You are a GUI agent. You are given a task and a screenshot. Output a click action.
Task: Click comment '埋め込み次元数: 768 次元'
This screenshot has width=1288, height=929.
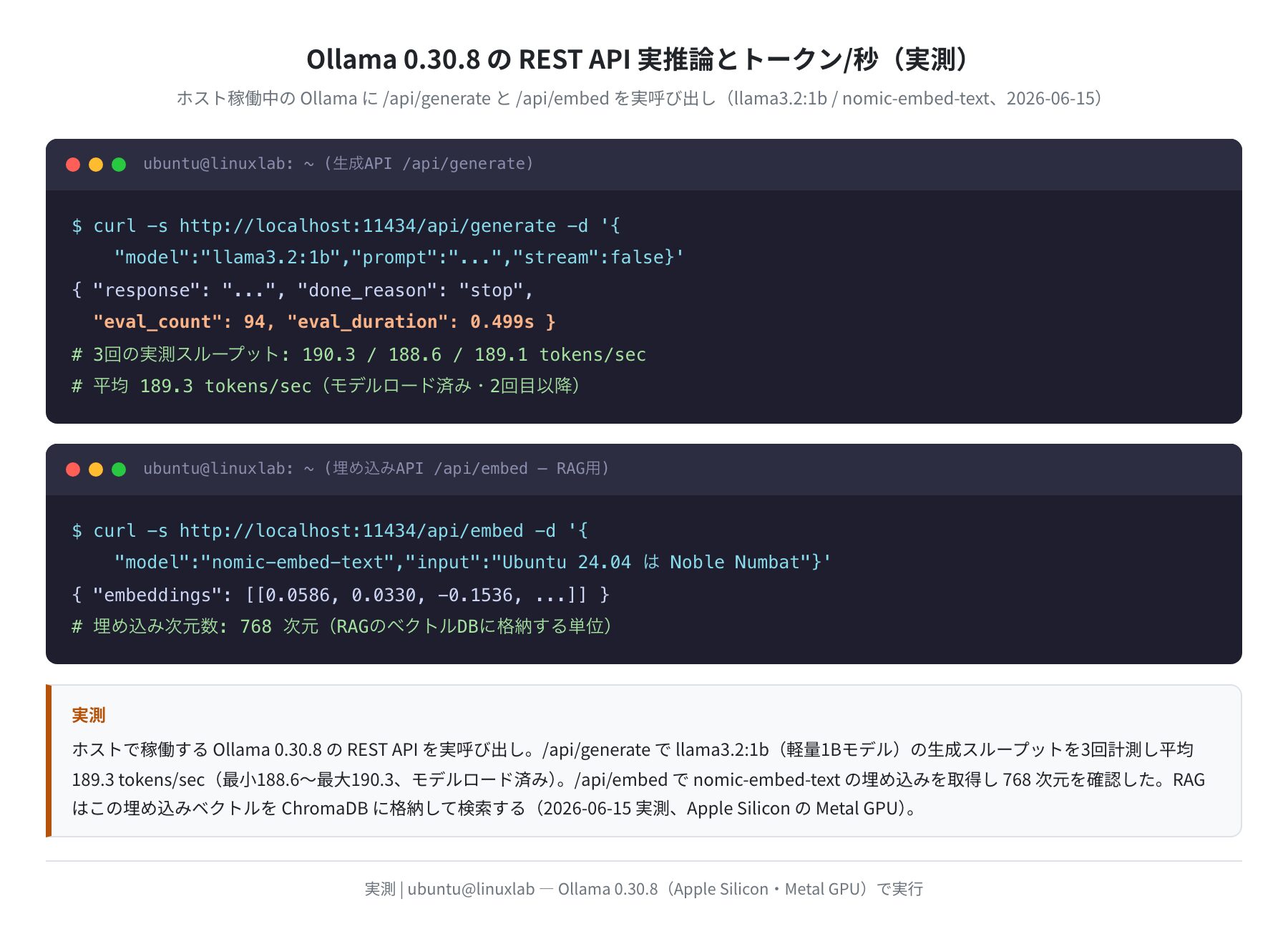(343, 627)
